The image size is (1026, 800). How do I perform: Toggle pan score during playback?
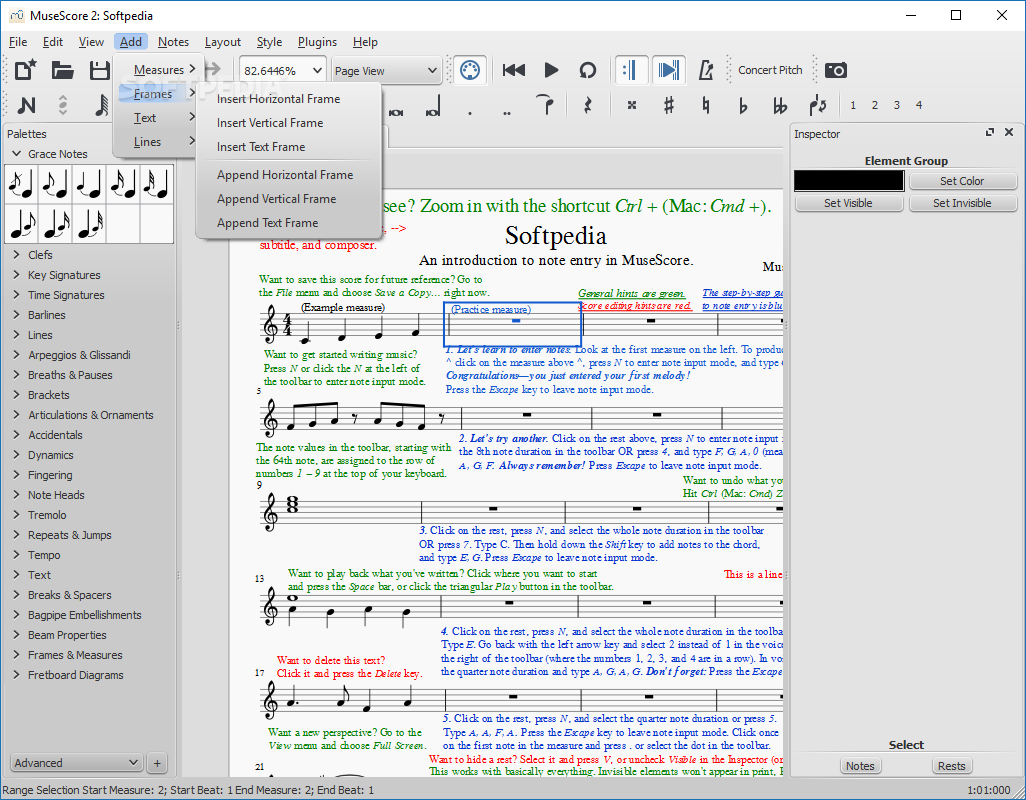(668, 70)
